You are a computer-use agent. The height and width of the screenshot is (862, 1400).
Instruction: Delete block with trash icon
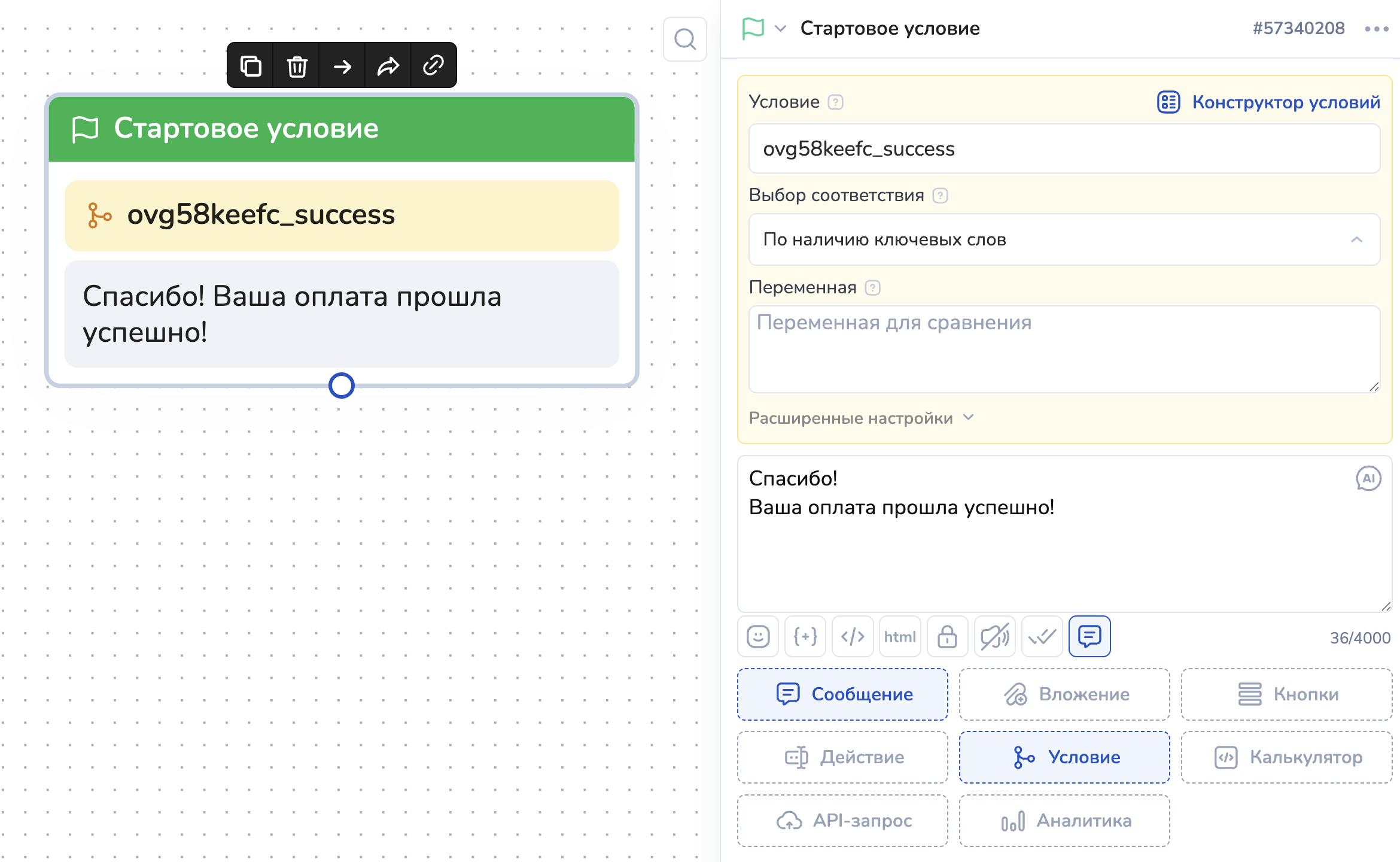tap(297, 66)
